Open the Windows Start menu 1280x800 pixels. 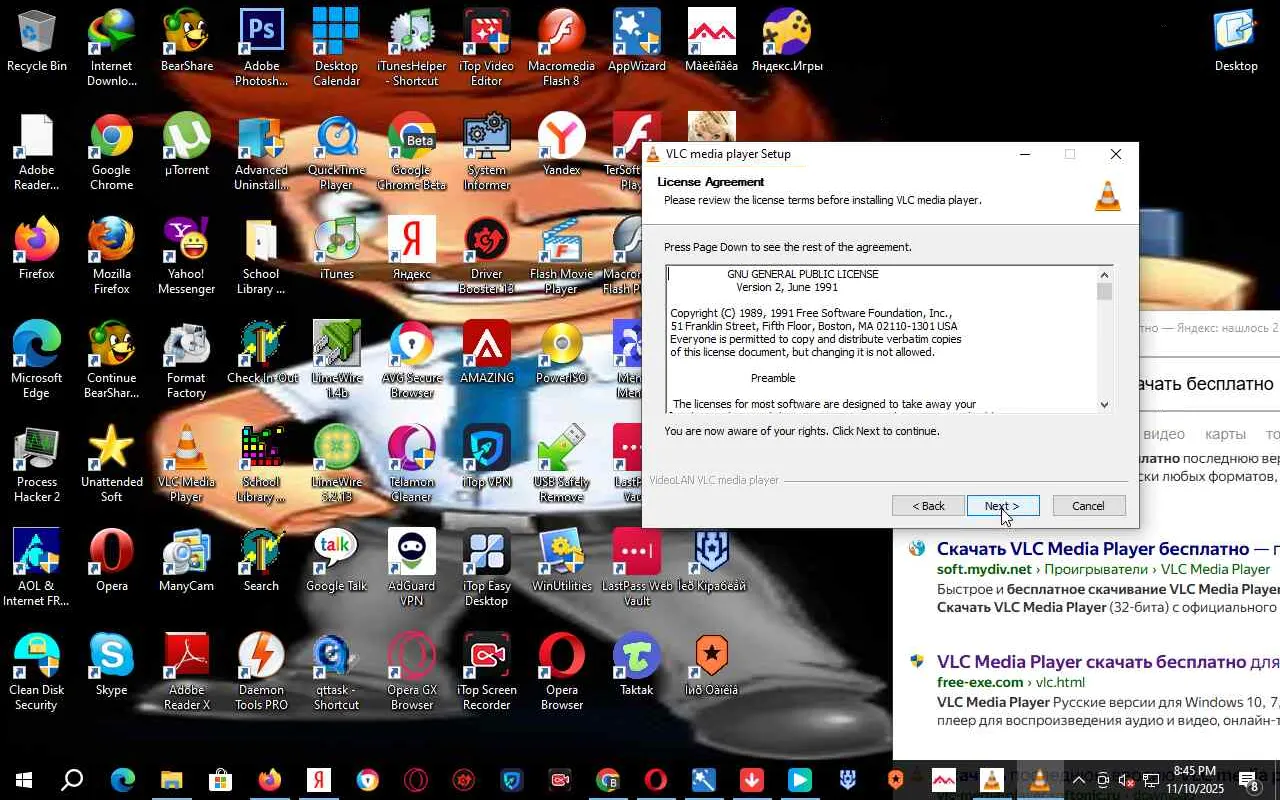tap(24, 780)
